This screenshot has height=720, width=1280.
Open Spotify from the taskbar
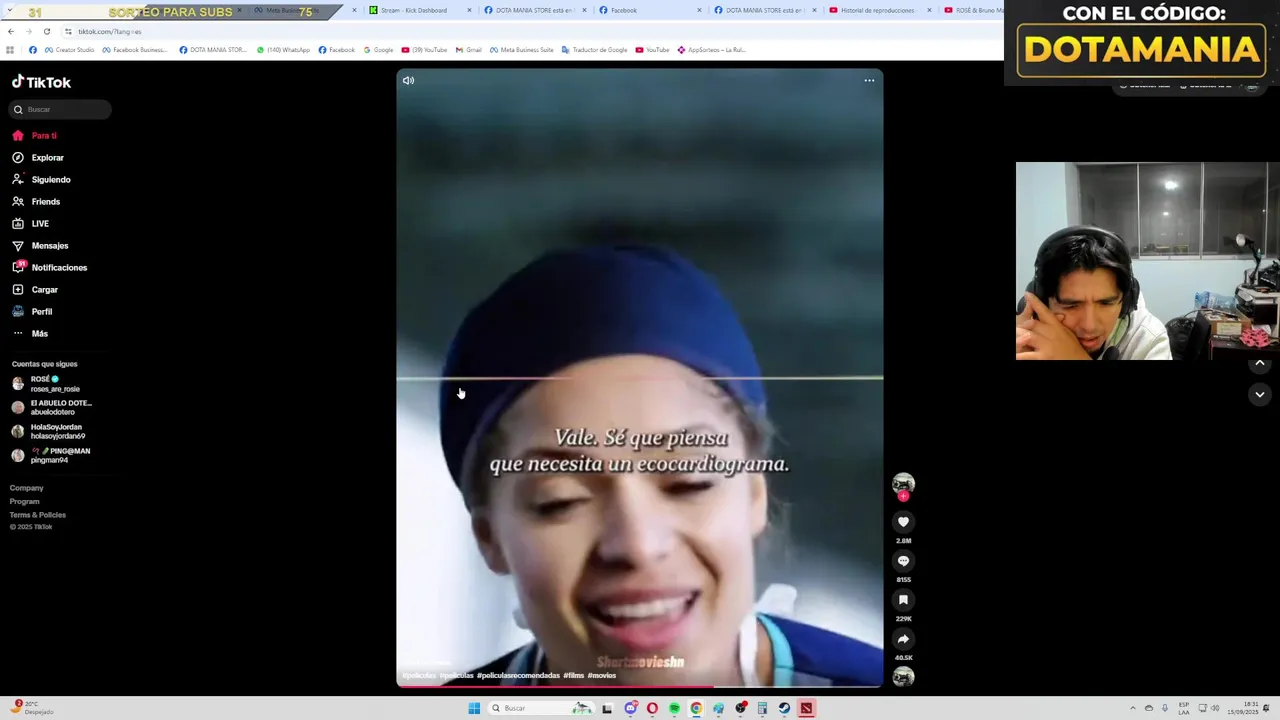tap(674, 708)
